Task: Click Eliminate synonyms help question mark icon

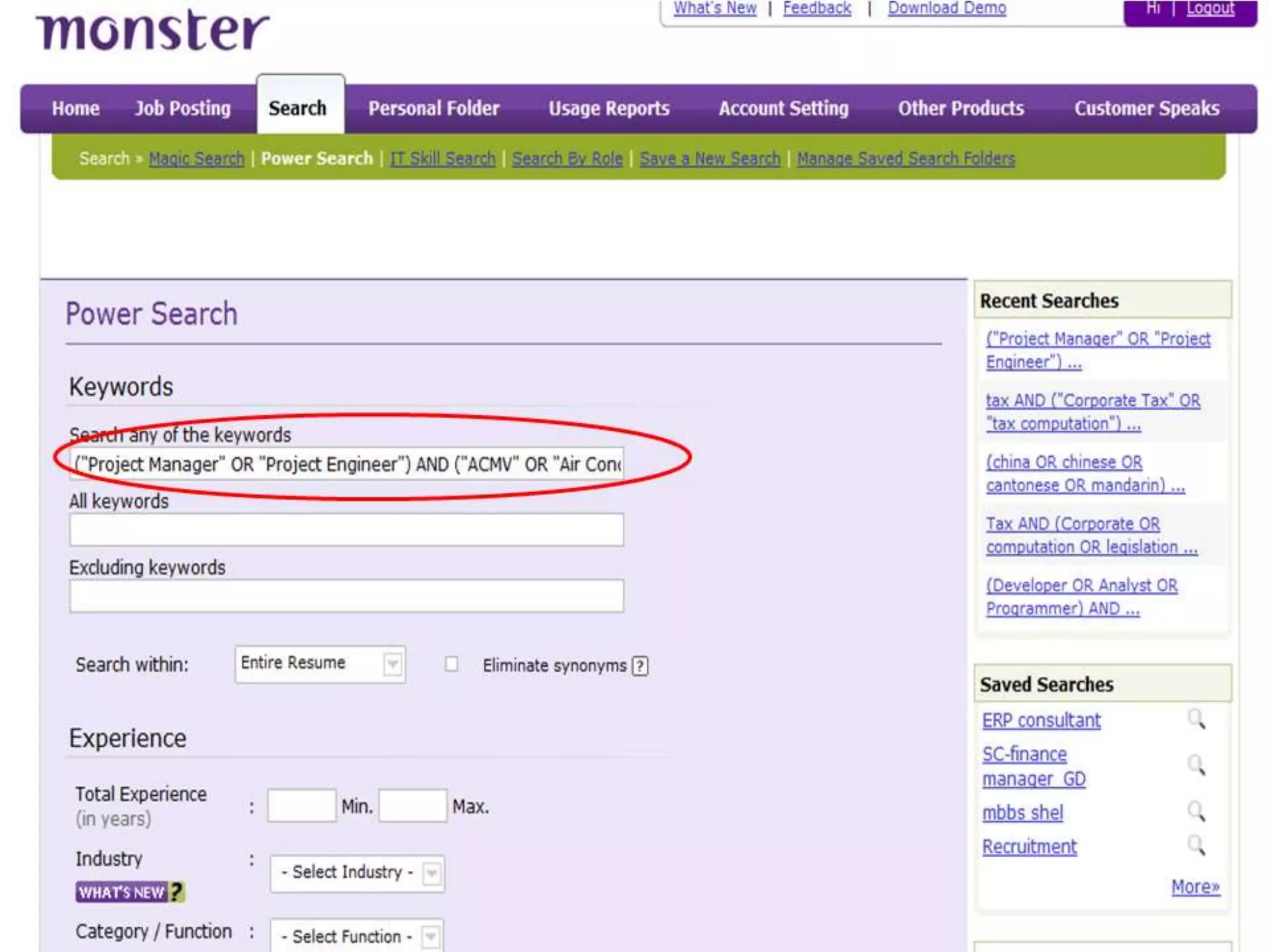Action: [640, 666]
